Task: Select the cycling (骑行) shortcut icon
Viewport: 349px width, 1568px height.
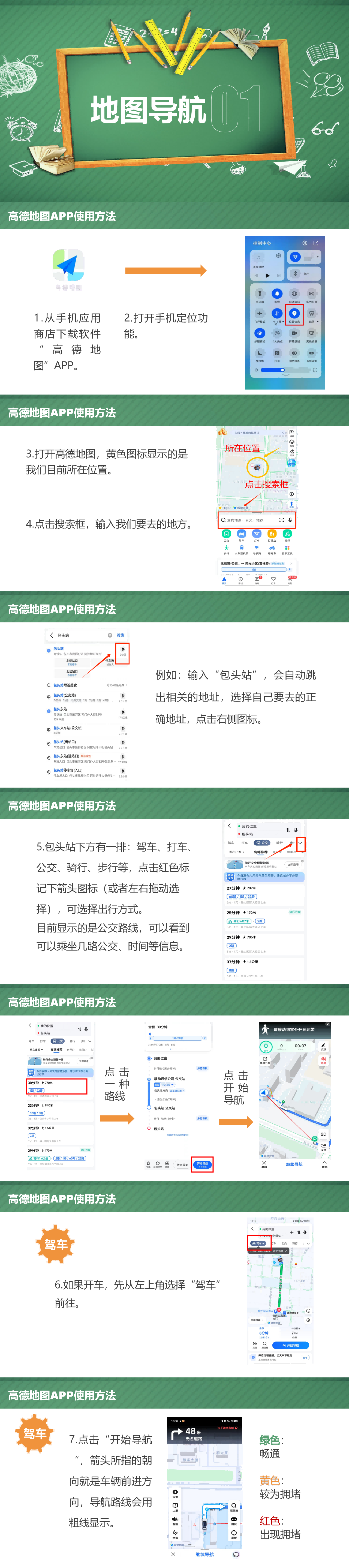Action: tap(288, 534)
